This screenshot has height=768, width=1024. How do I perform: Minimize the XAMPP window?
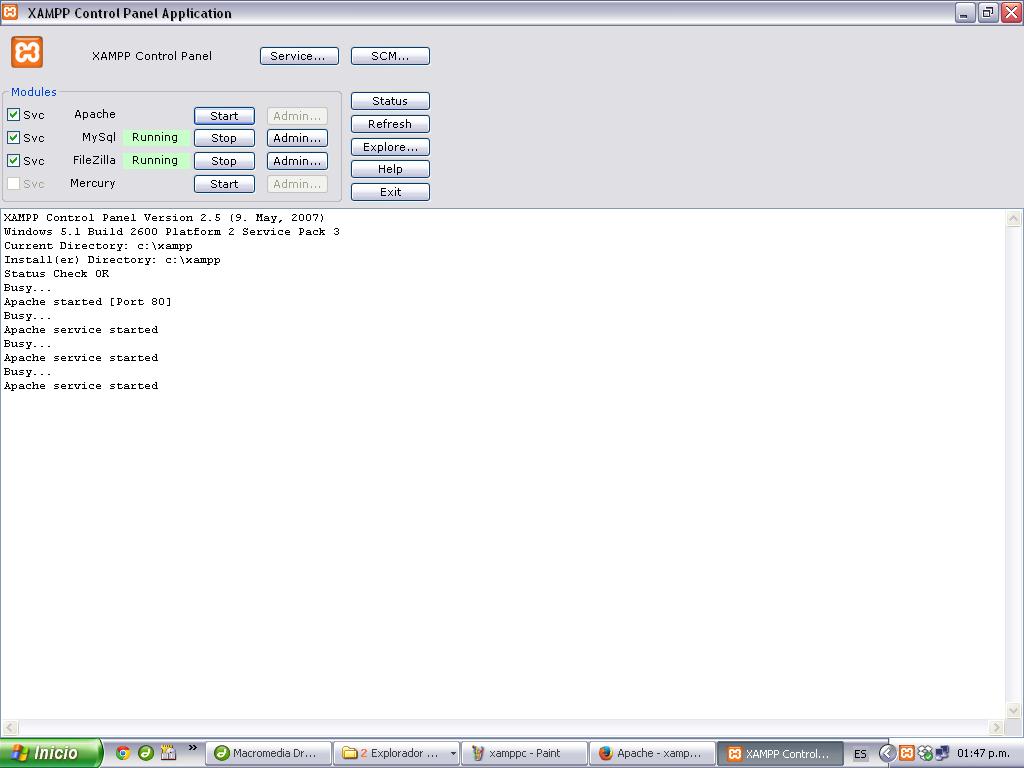[965, 12]
